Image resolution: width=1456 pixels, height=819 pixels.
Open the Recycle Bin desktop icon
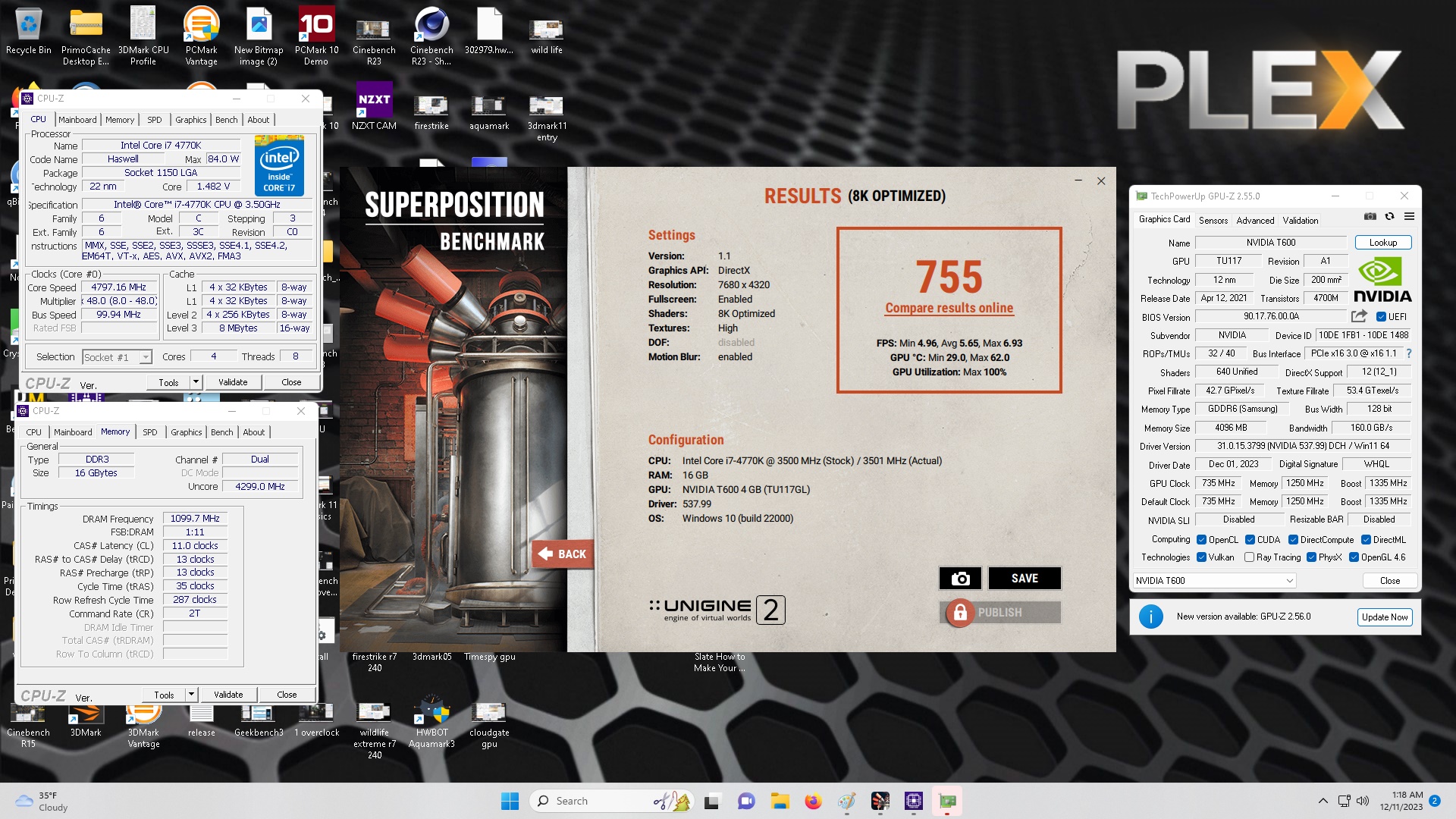28,32
